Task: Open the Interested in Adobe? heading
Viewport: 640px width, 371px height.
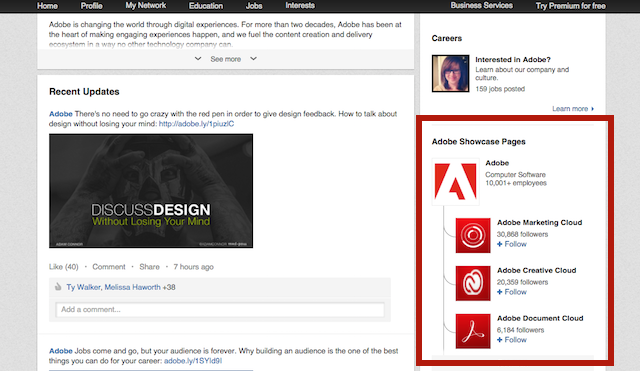Action: (x=513, y=60)
